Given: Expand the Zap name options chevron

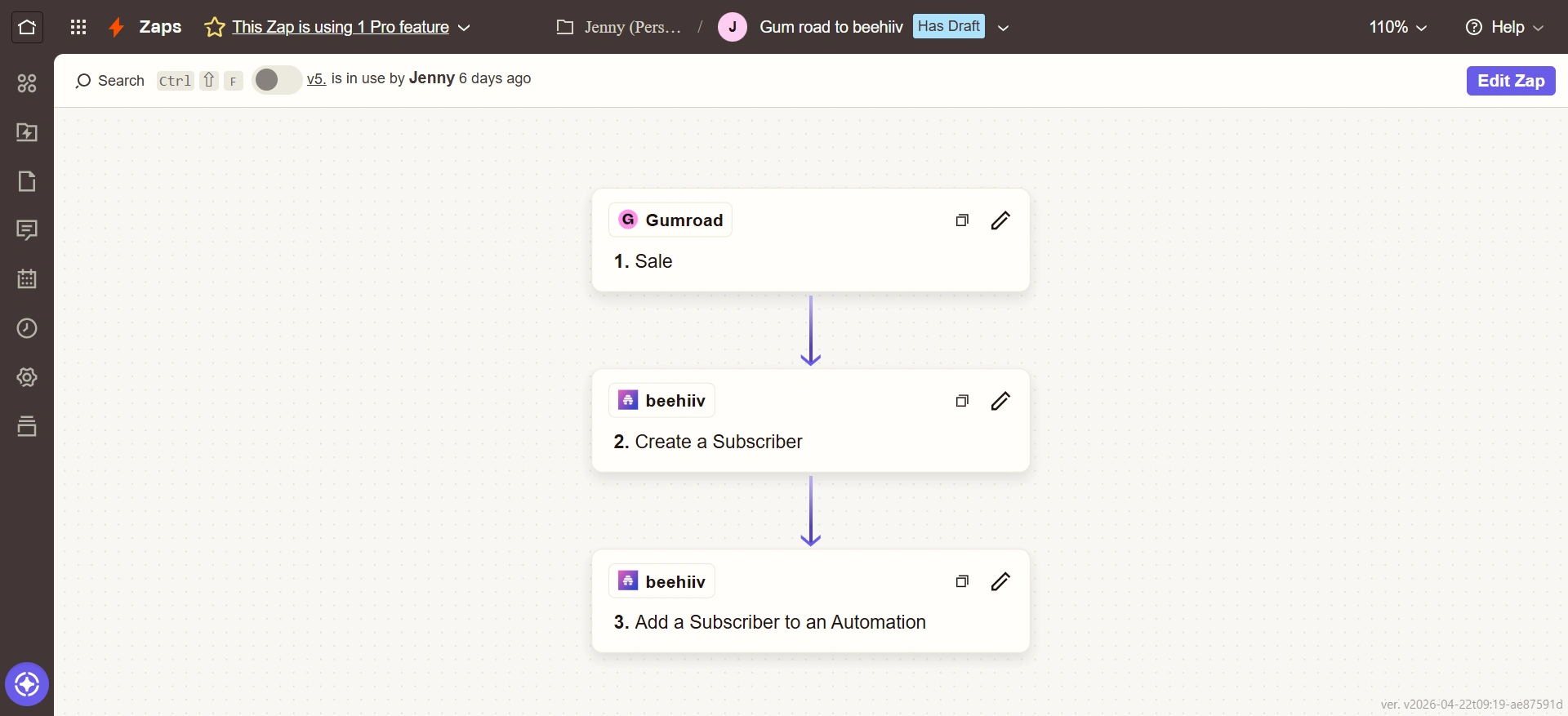Looking at the screenshot, I should tap(1004, 28).
